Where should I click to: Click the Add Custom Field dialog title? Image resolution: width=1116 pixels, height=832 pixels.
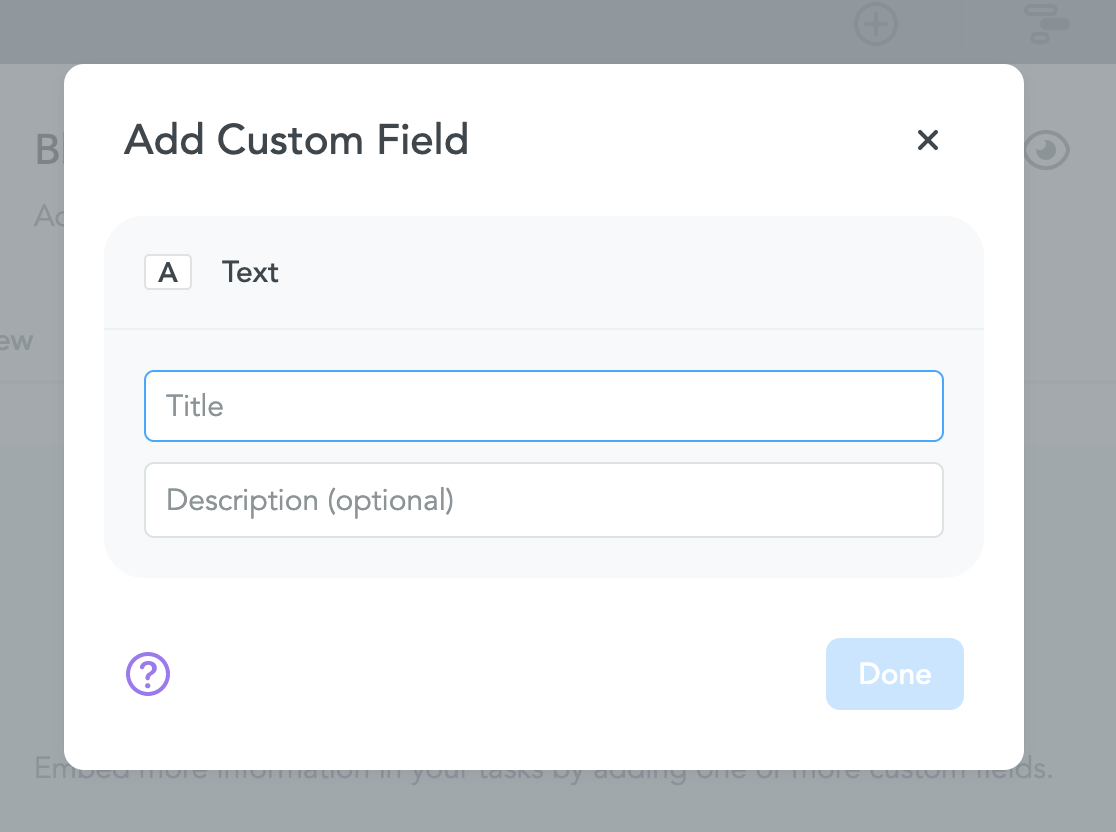[x=296, y=140]
